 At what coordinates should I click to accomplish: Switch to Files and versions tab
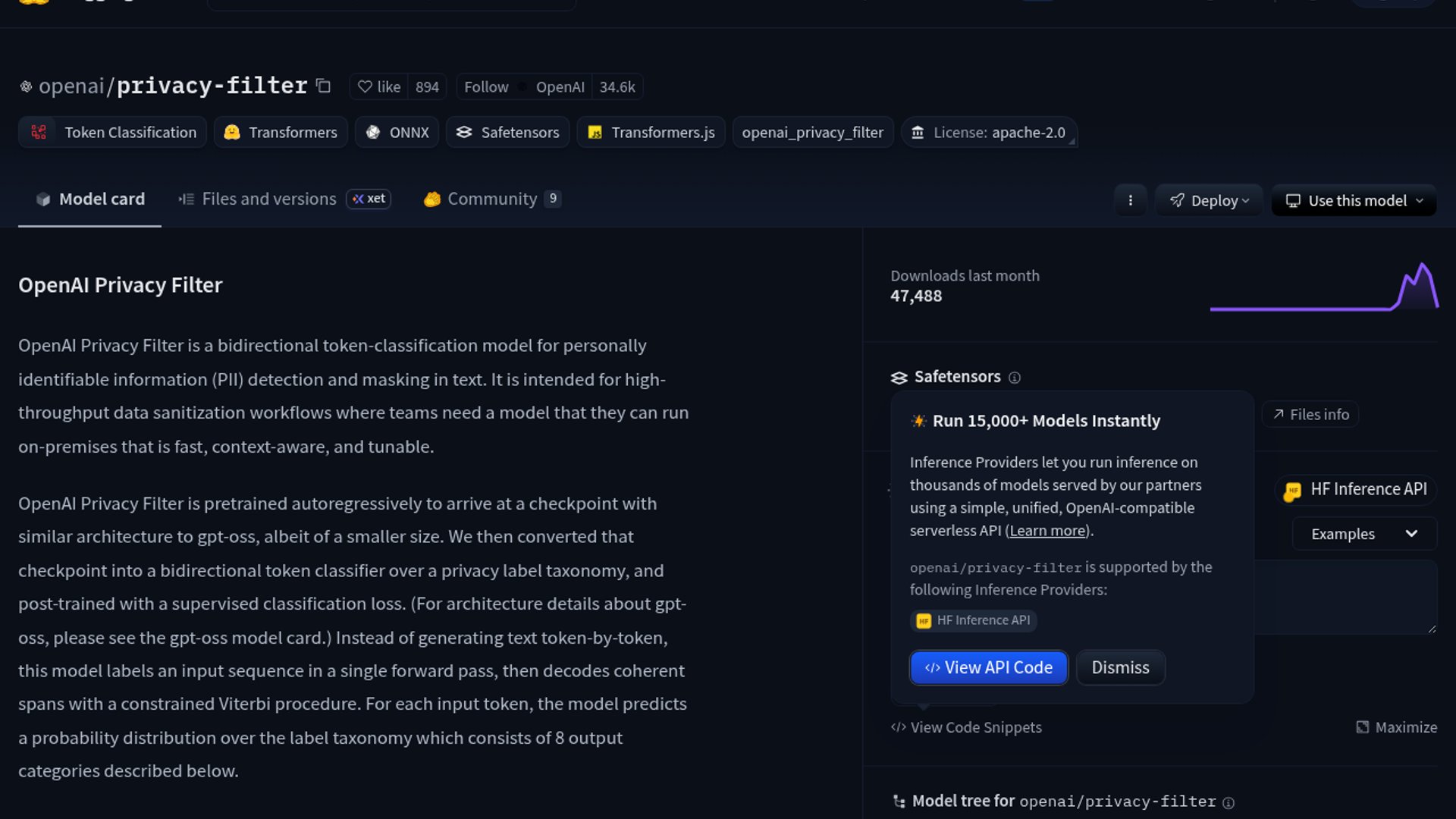point(268,199)
